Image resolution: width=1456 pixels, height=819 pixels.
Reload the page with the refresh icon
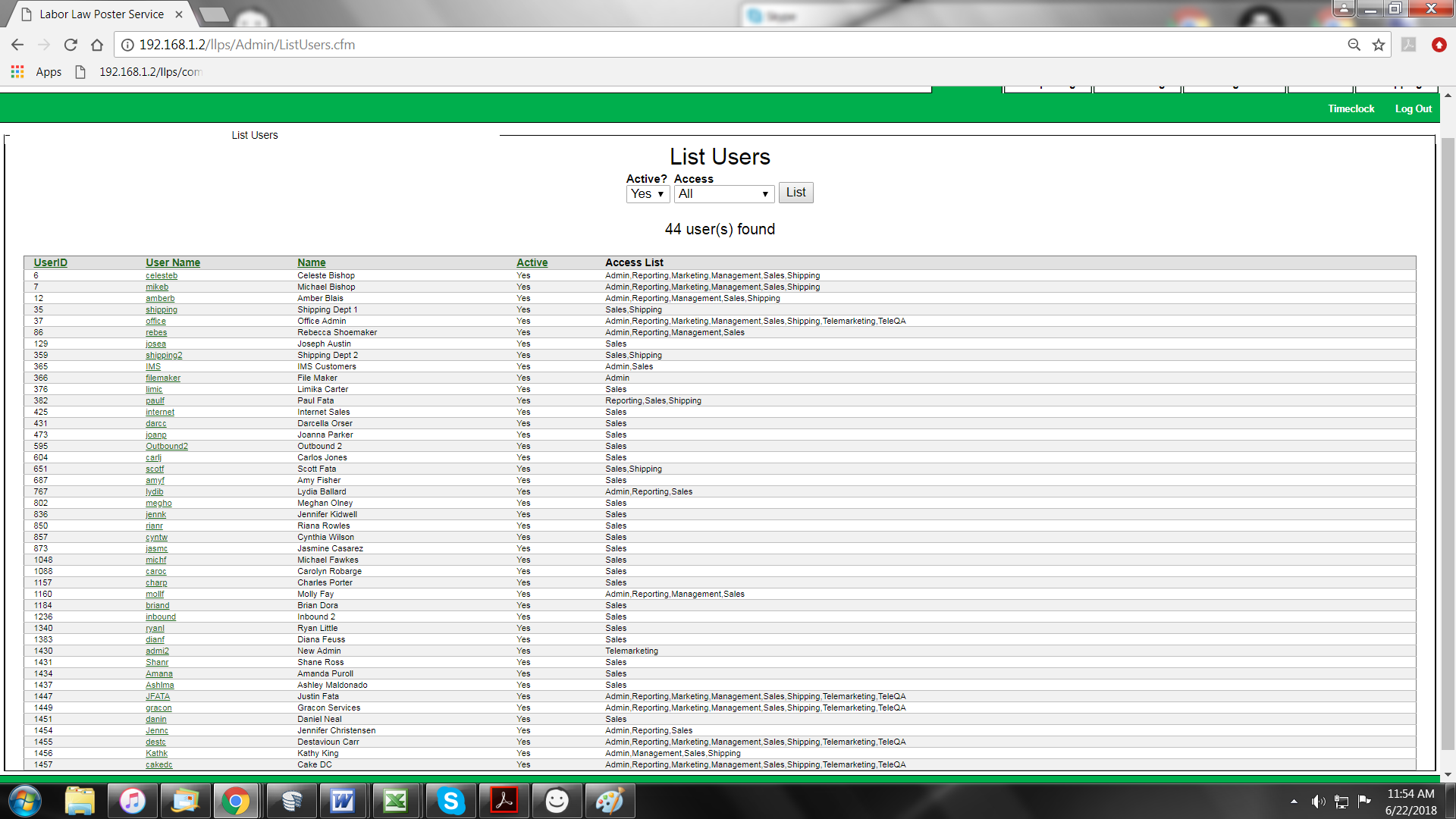pyautogui.click(x=71, y=45)
